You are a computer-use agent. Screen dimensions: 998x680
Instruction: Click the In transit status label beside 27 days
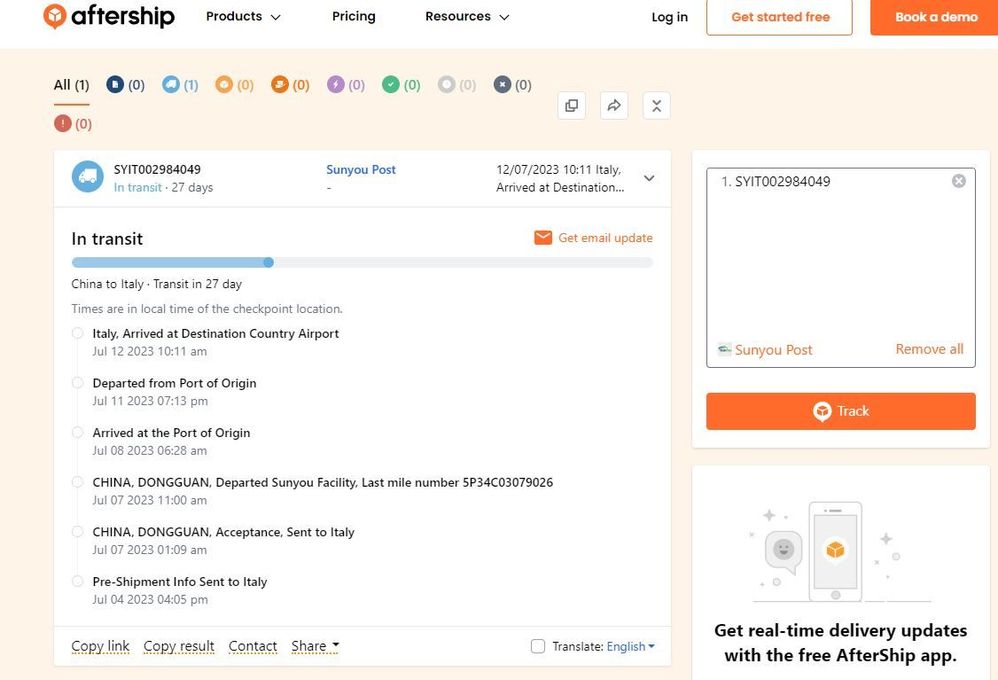click(x=137, y=187)
